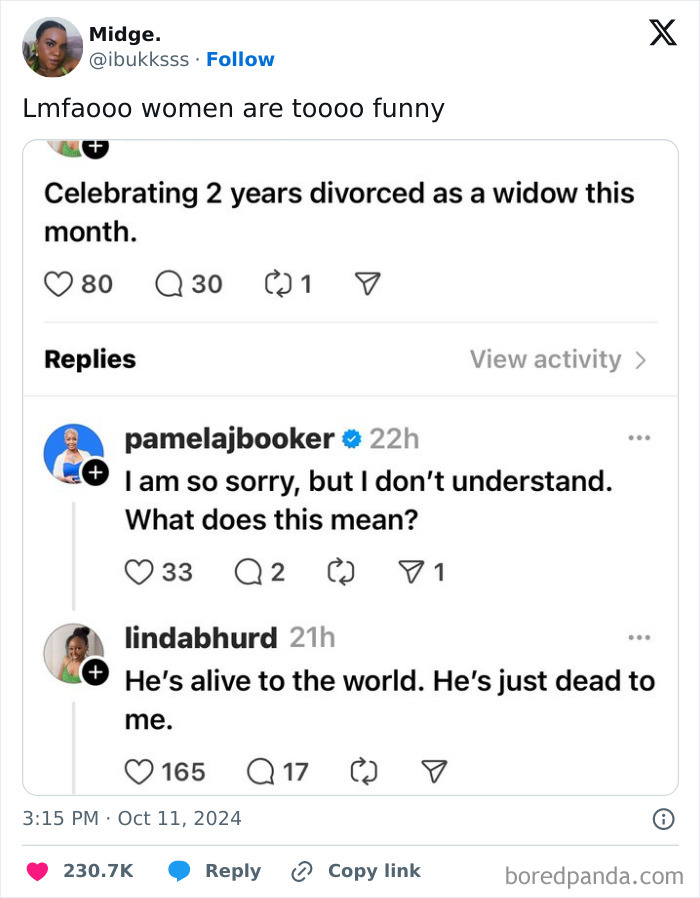The height and width of the screenshot is (898, 700).
Task: Share lindabhurd's reply with the send icon
Action: 433,771
